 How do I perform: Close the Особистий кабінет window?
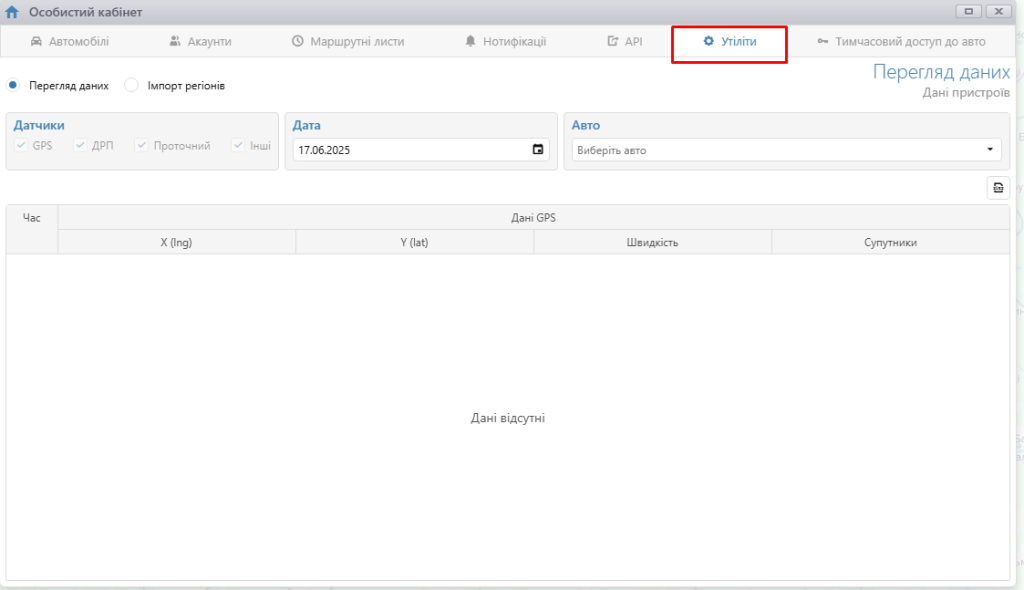point(999,11)
